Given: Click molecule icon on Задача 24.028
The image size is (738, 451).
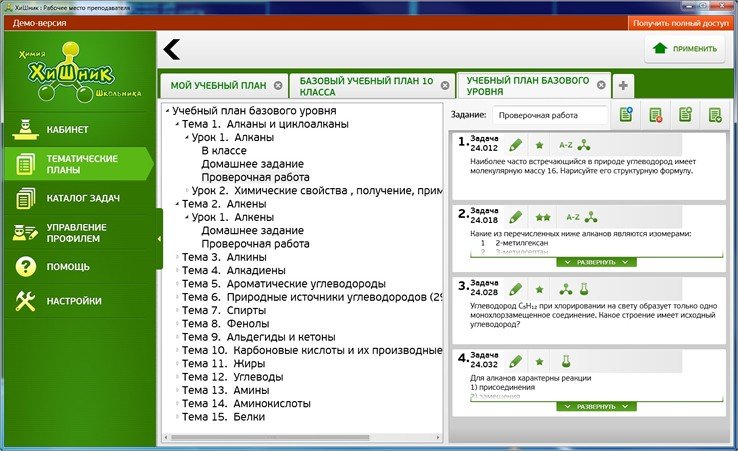Looking at the screenshot, I should [x=566, y=289].
